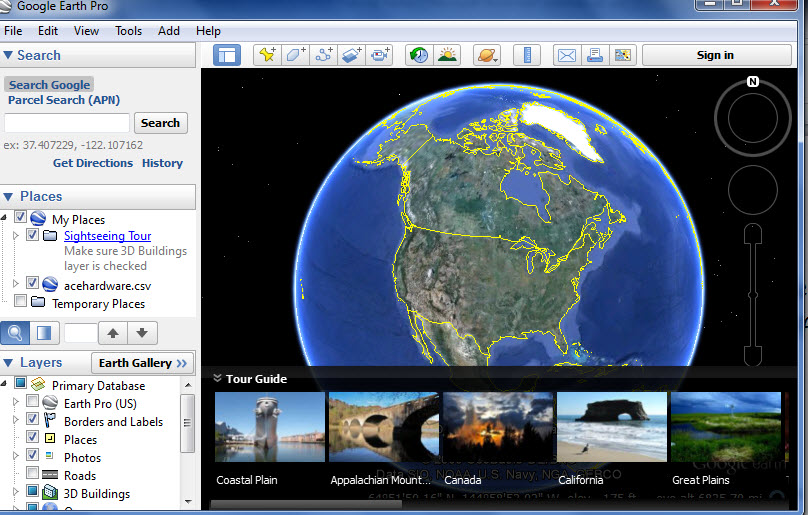Screen dimensions: 808x515
Task: Open the Add menu
Action: pos(169,31)
